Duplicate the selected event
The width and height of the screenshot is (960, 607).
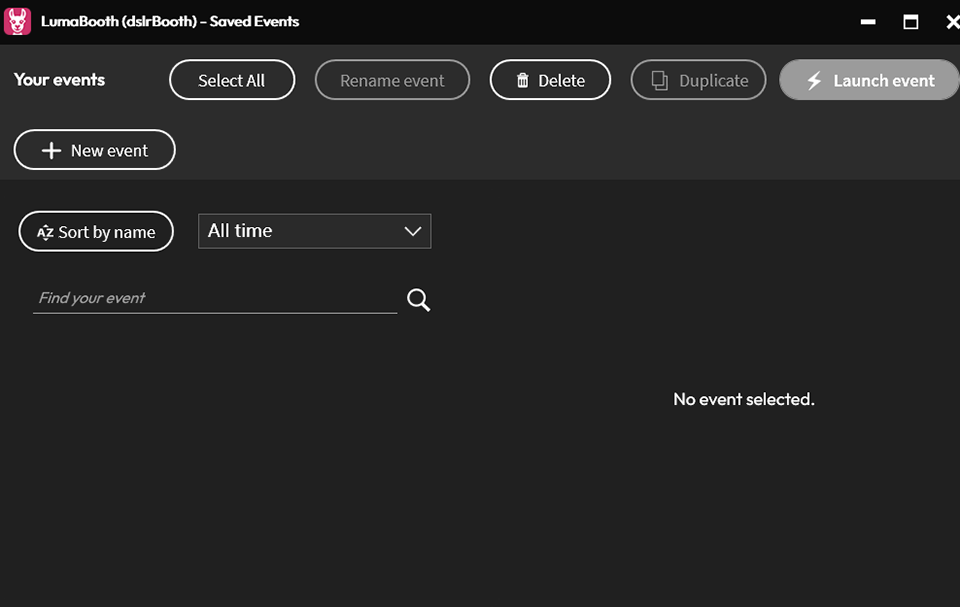pyautogui.click(x=699, y=80)
